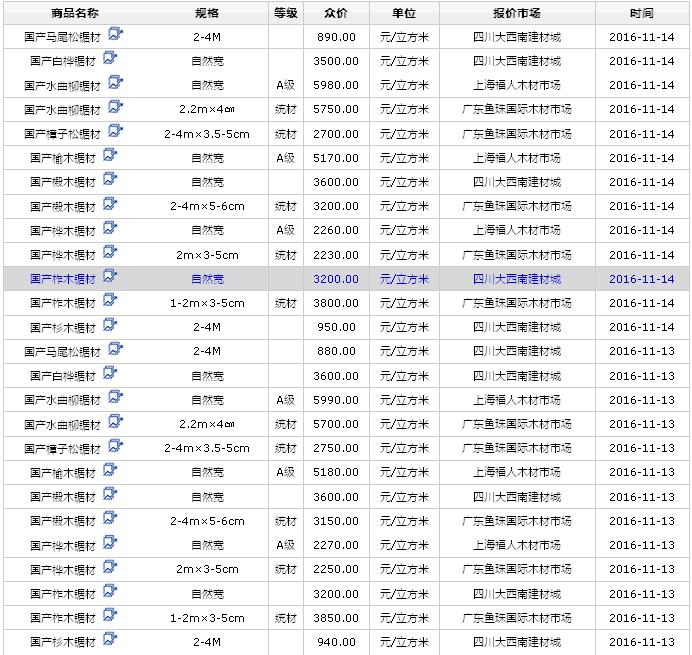692x655 pixels.
Task: Open chart icon for 国产榆木棍材 priced 5170.00
Action: 110,155
